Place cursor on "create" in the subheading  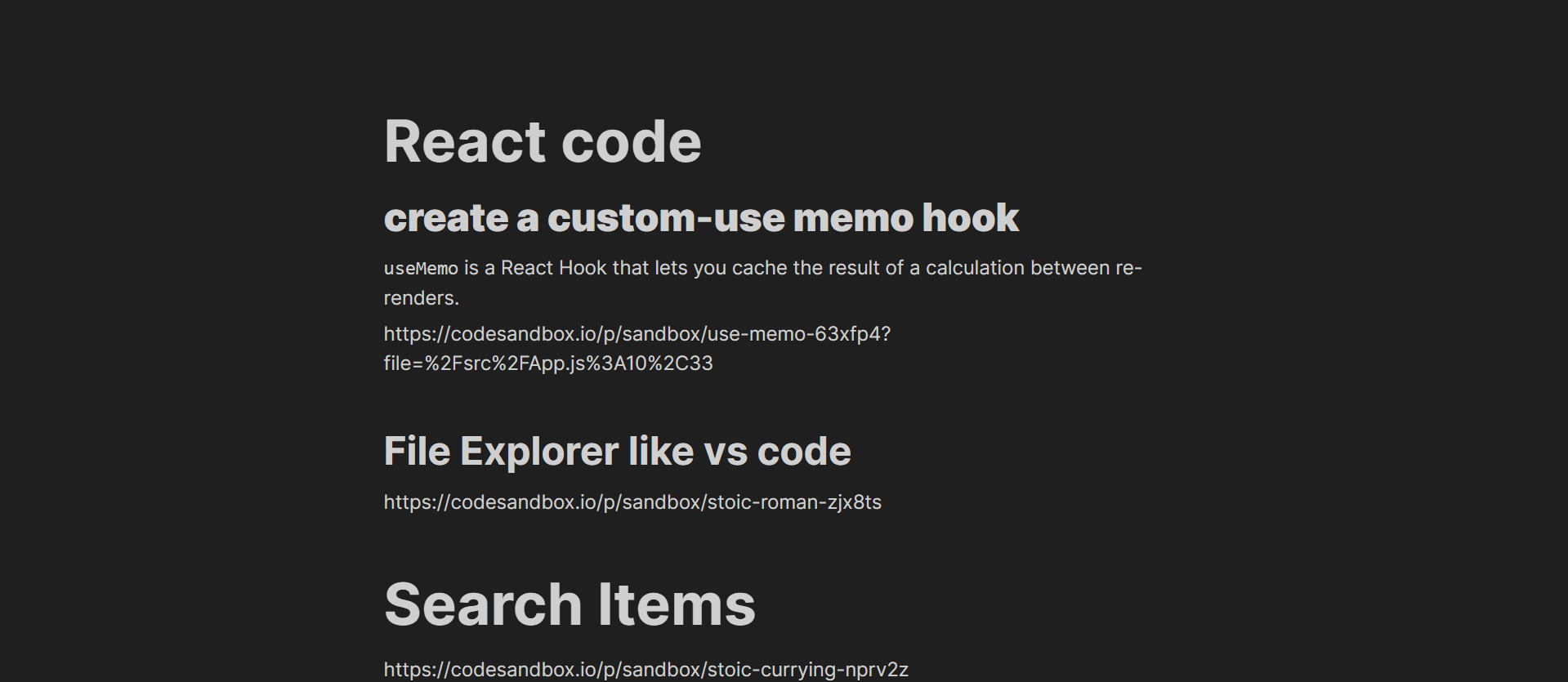446,218
